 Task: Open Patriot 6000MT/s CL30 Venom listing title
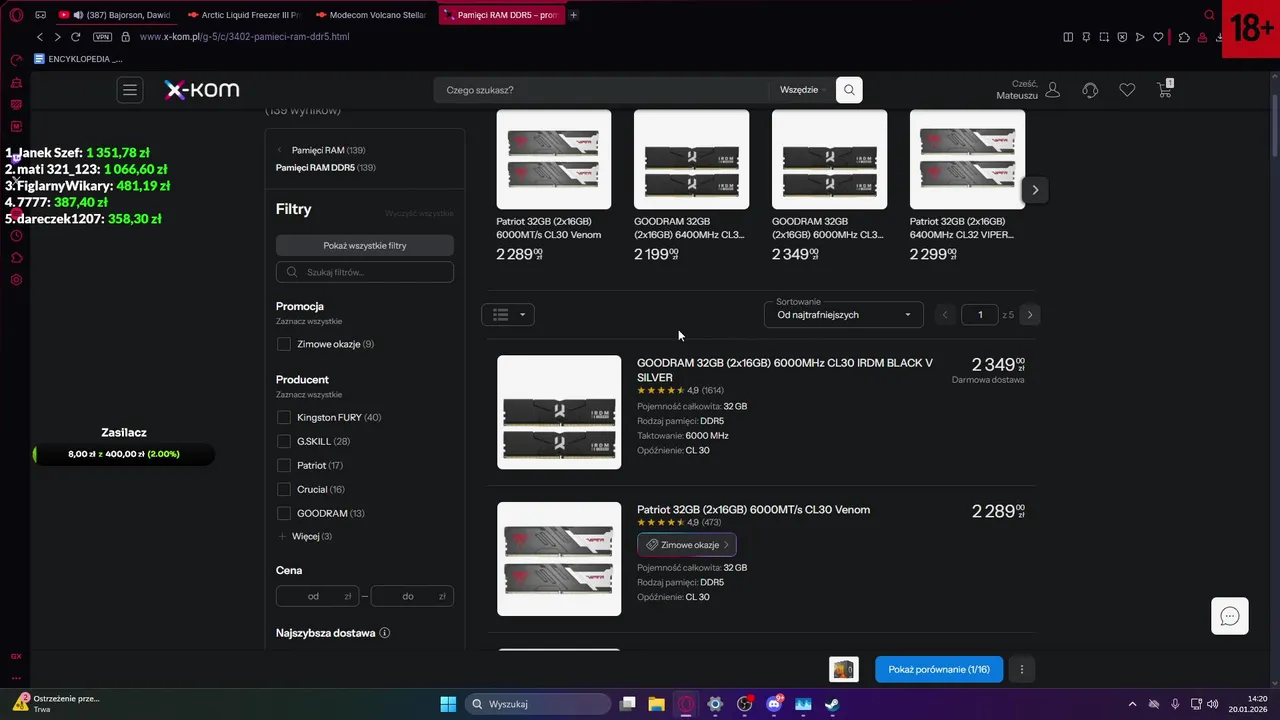pos(753,510)
